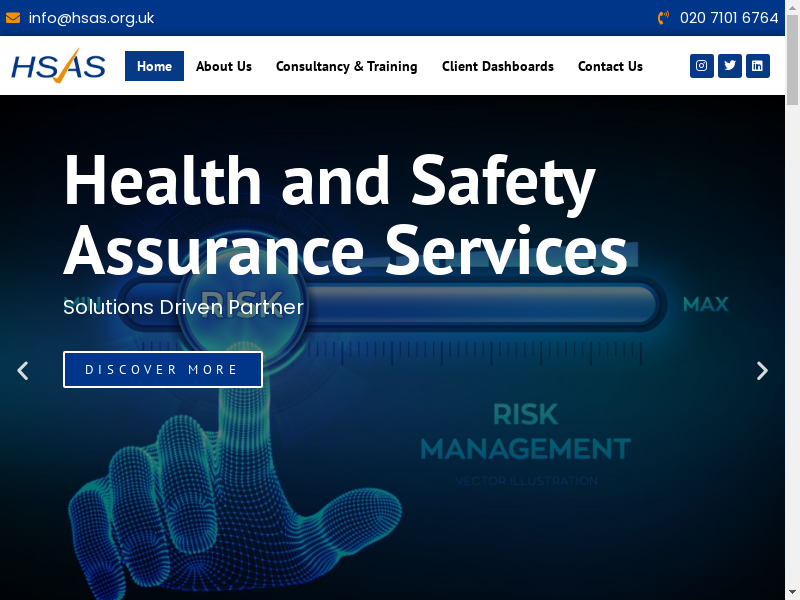This screenshot has height=600, width=800.
Task: Open the LinkedIn social icon
Action: click(758, 66)
